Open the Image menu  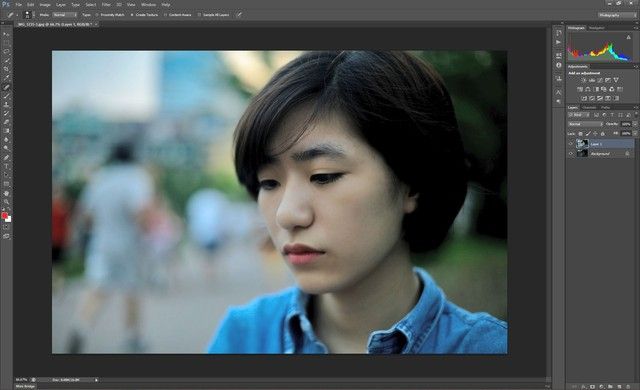(45, 4)
